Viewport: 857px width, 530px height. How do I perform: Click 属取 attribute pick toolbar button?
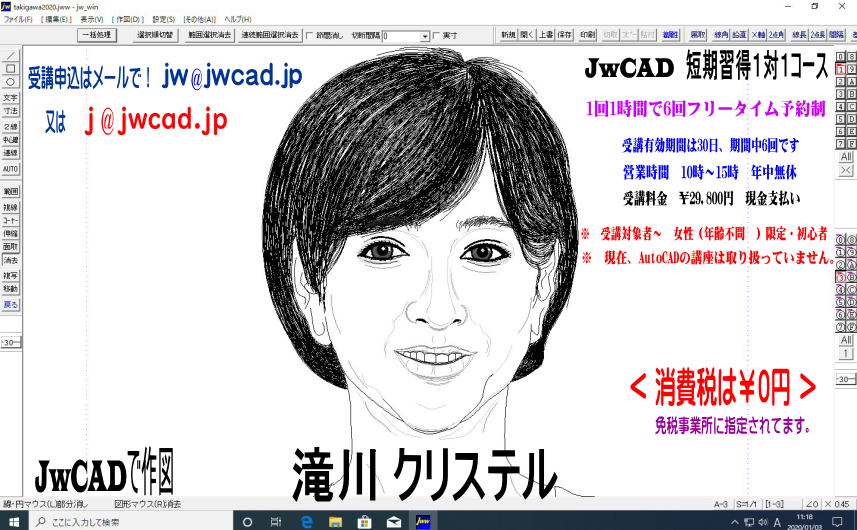697,34
